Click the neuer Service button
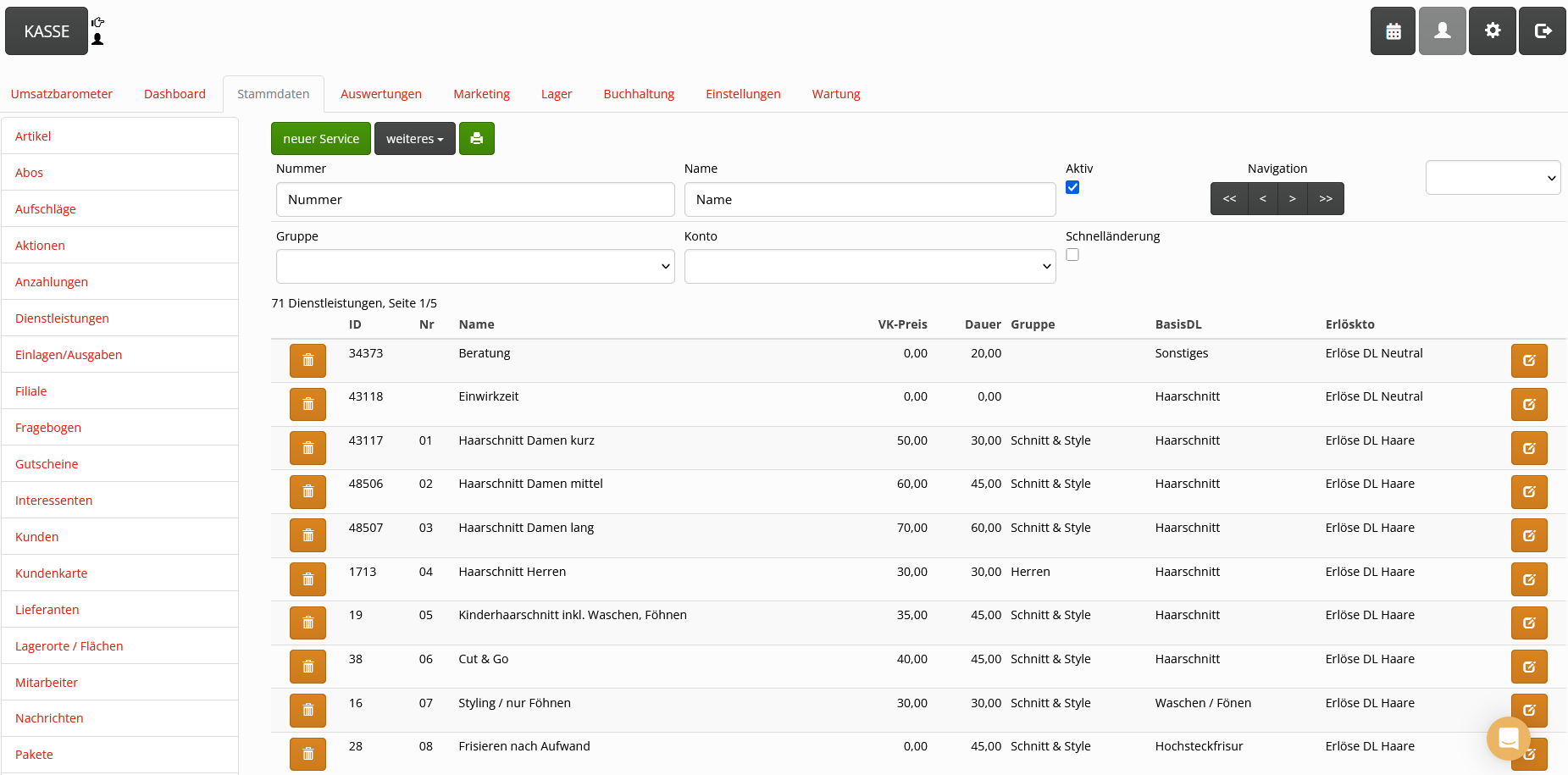Viewport: 1568px width, 775px height. pos(321,139)
